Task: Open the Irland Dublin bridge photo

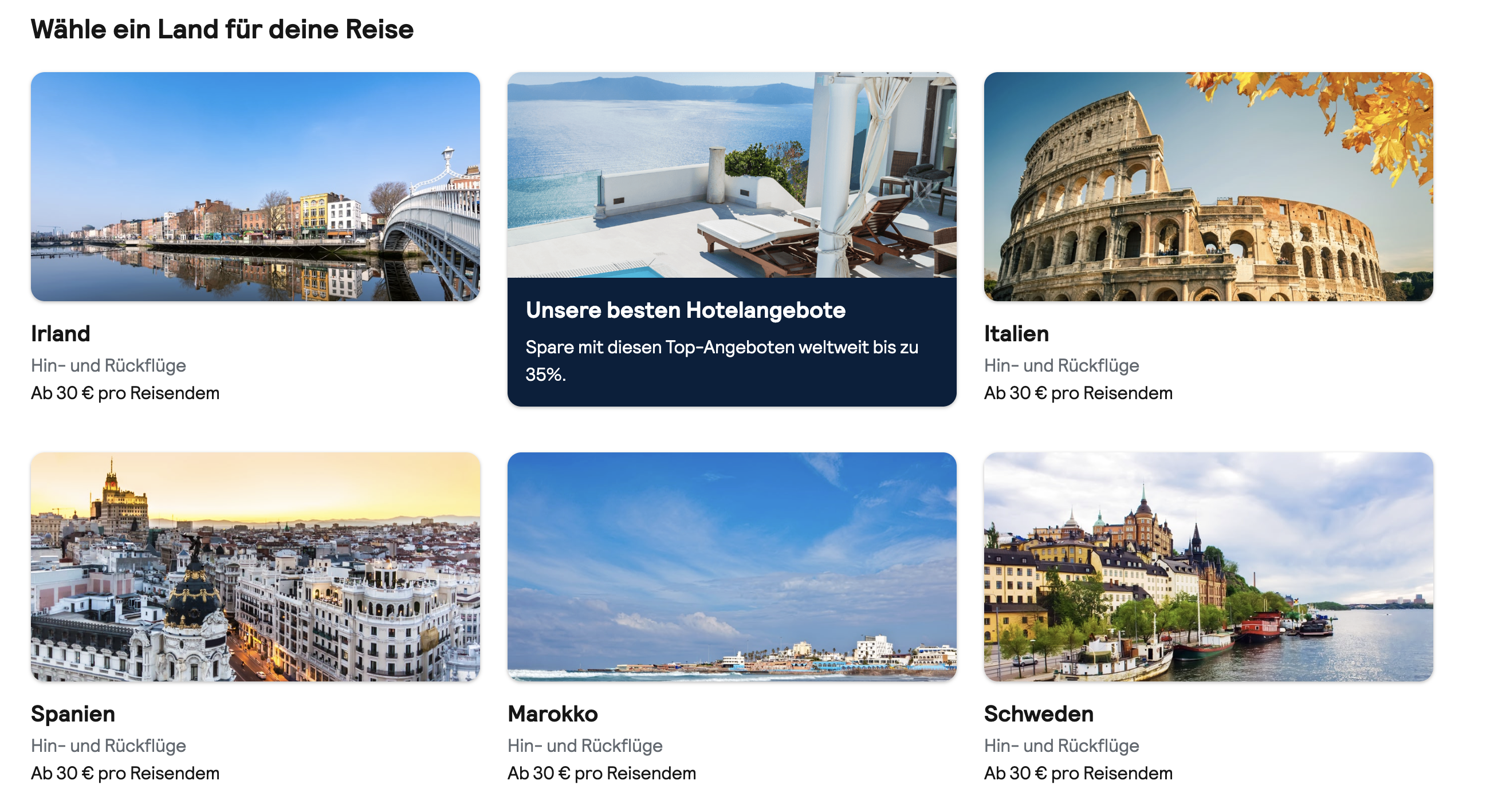Action: point(255,186)
